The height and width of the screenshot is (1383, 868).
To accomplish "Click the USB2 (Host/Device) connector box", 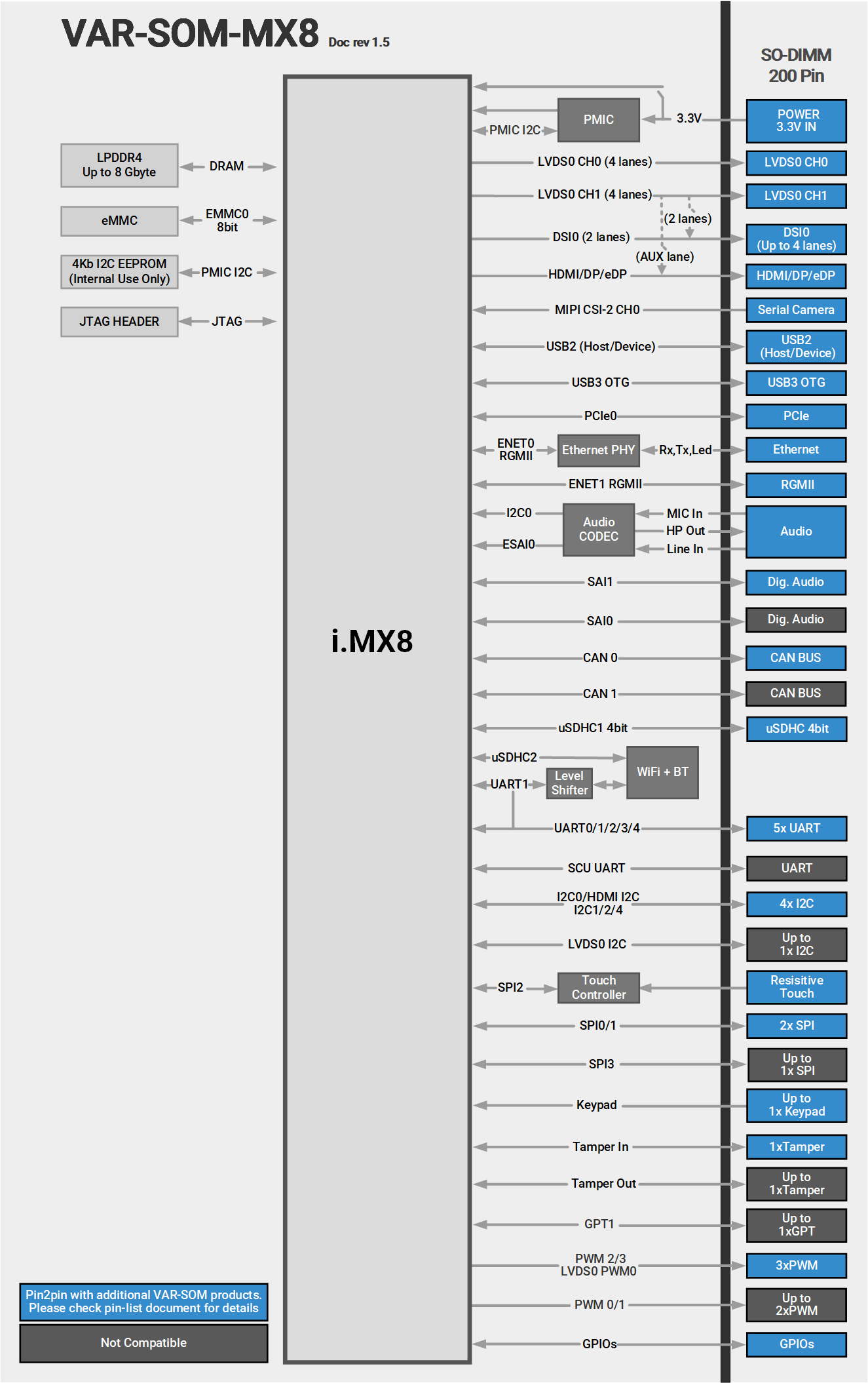I will coord(796,347).
